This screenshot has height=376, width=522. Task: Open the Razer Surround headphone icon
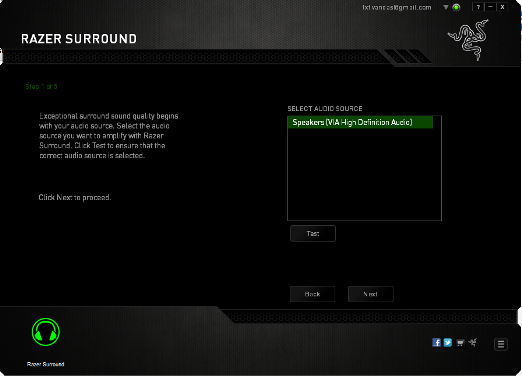click(46, 332)
